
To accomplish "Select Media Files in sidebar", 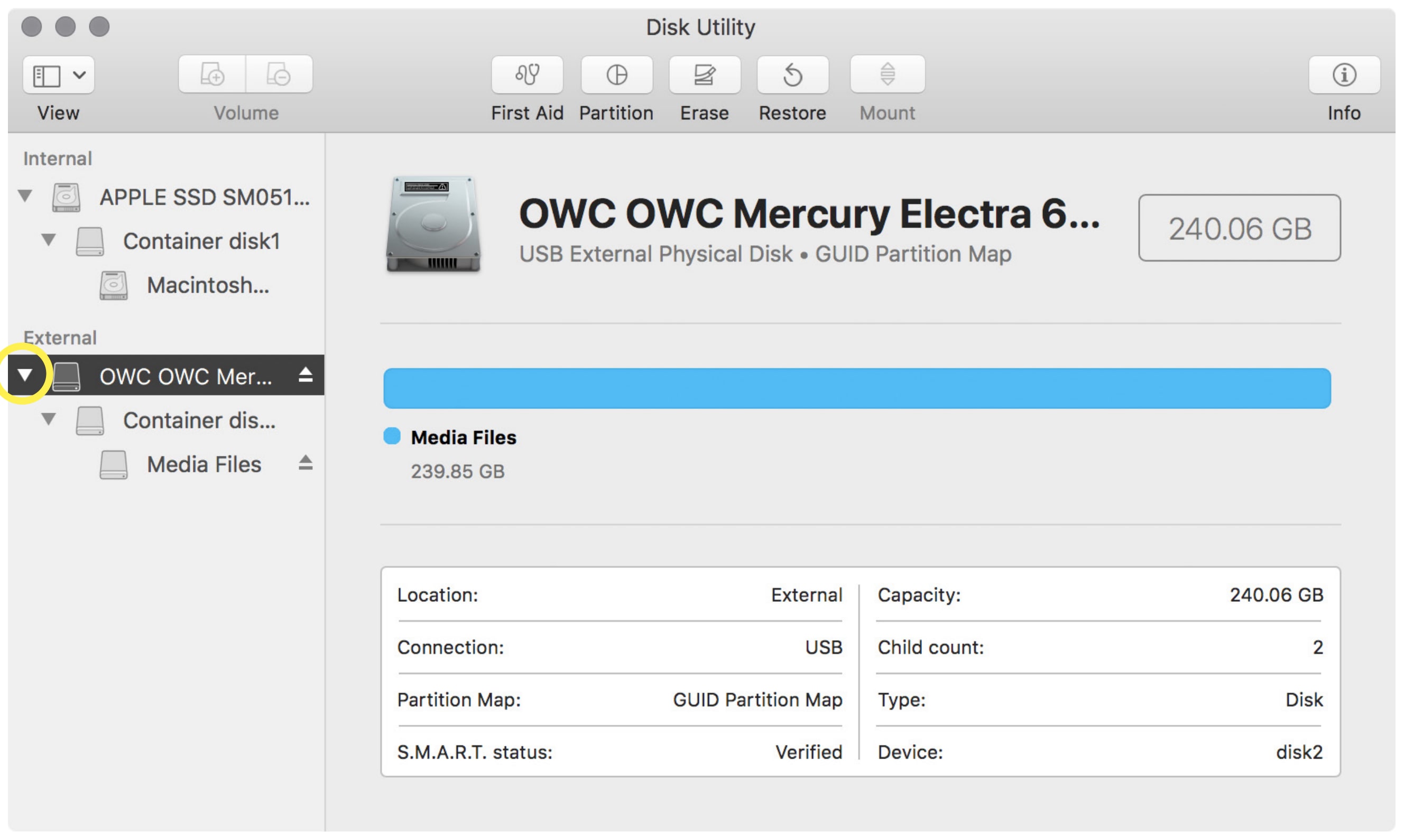I will tap(204, 464).
